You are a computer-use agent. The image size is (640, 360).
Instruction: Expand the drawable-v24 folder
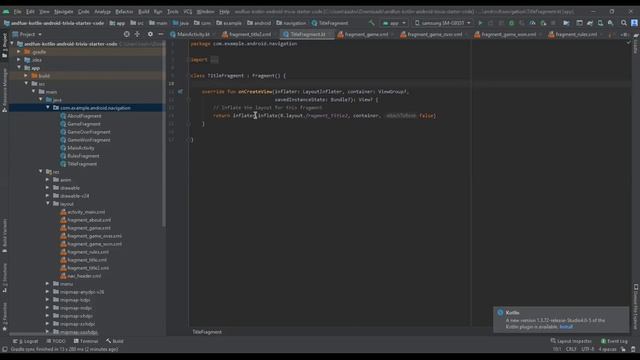(48, 196)
